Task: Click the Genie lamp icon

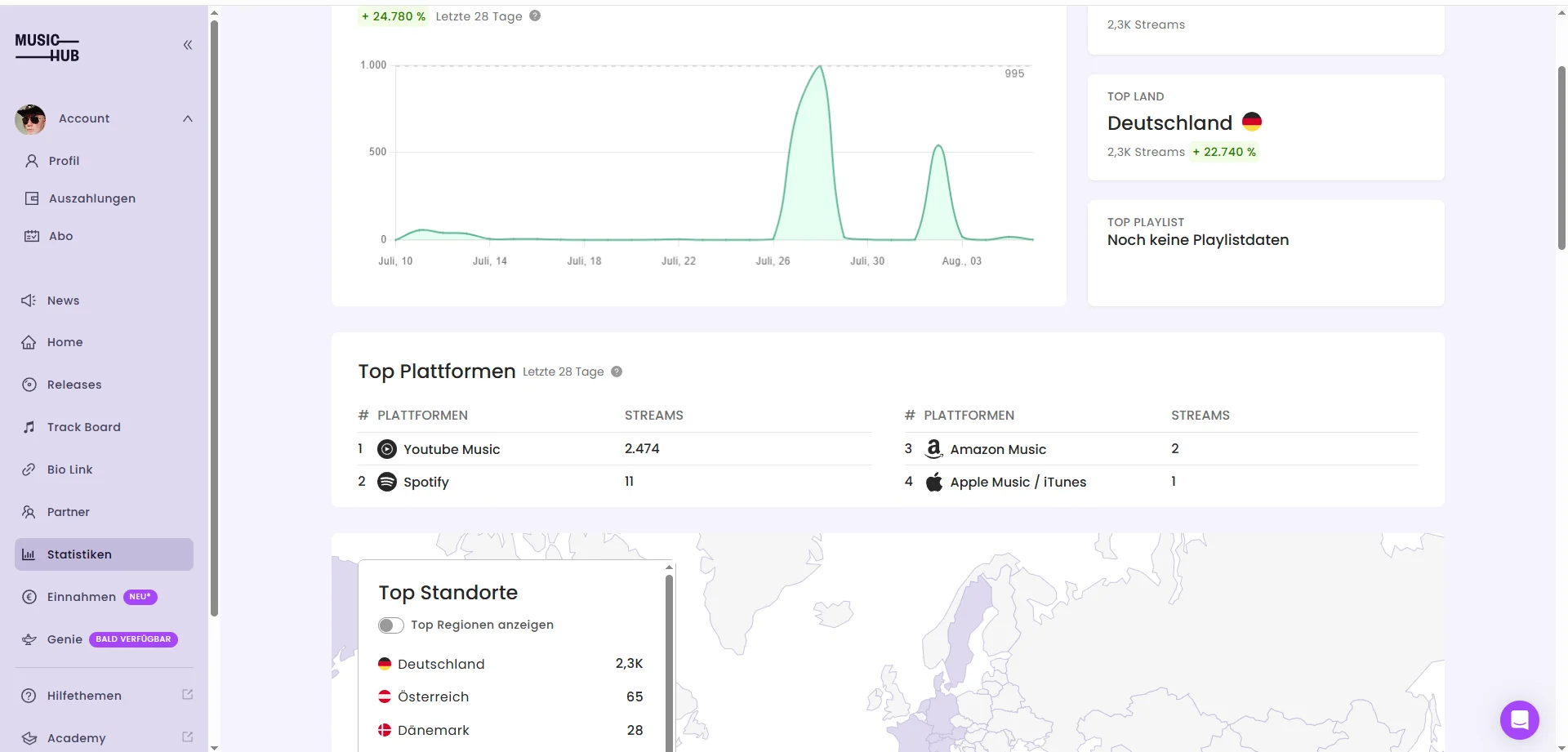Action: pos(29,639)
